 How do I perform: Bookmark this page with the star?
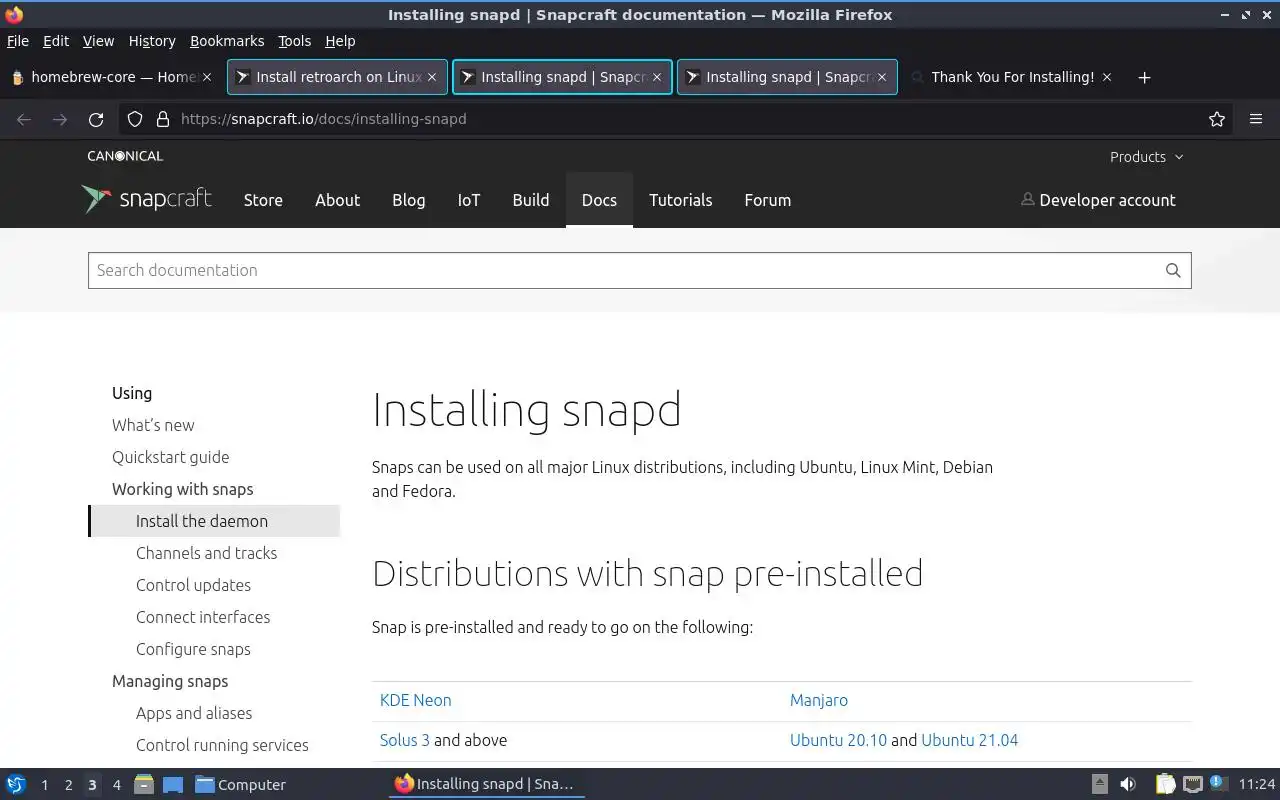tap(1217, 119)
